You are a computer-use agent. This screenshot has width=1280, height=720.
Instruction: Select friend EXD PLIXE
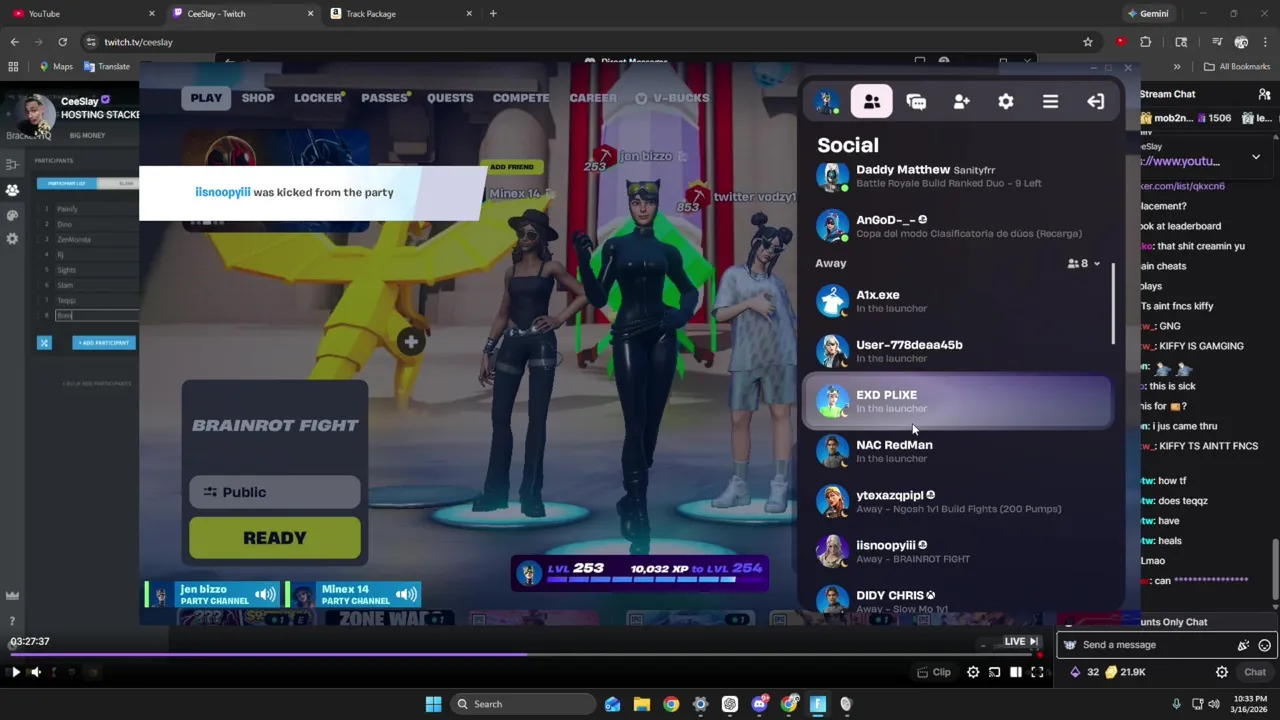click(x=957, y=401)
